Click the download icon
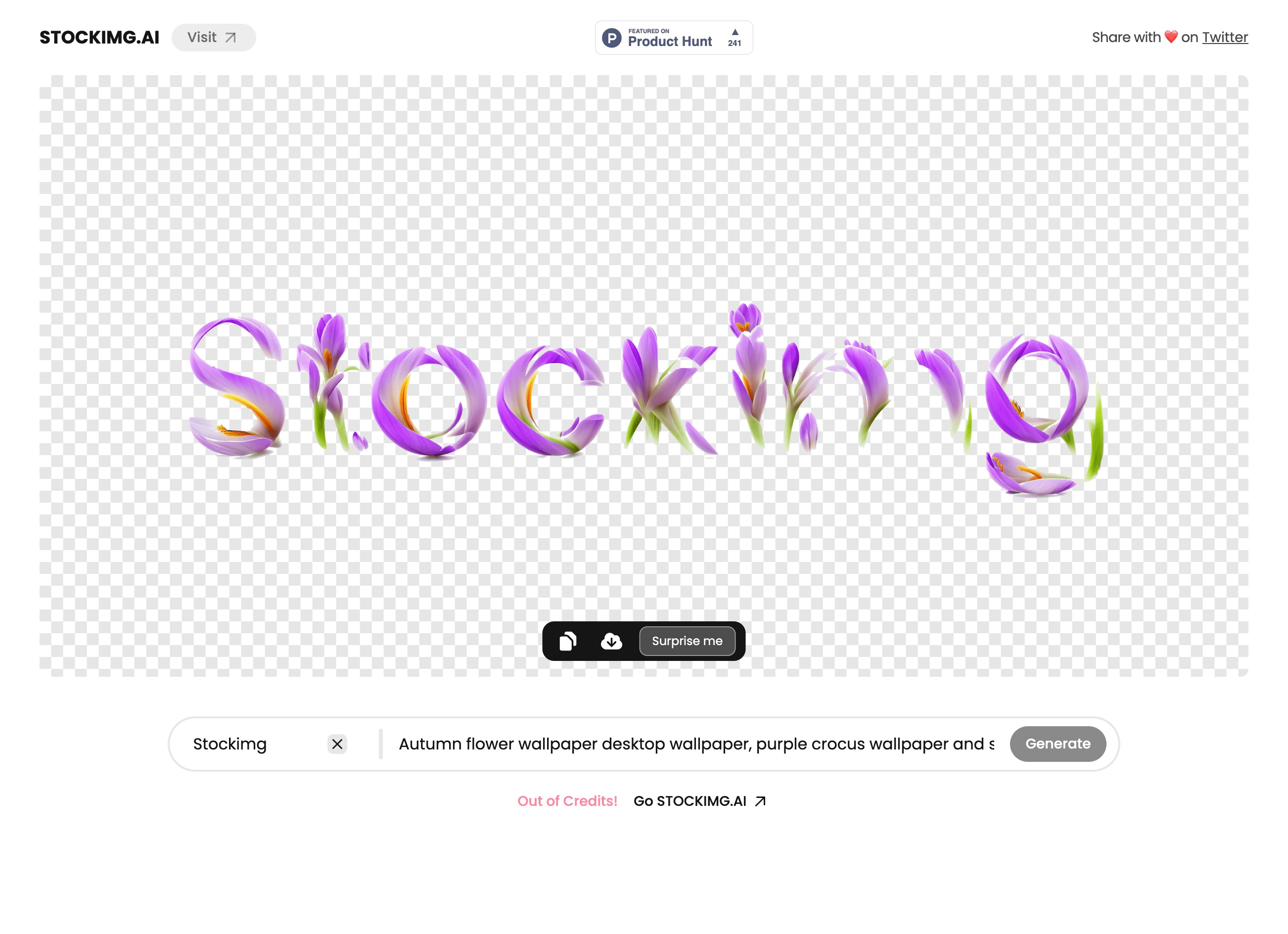 click(610, 640)
